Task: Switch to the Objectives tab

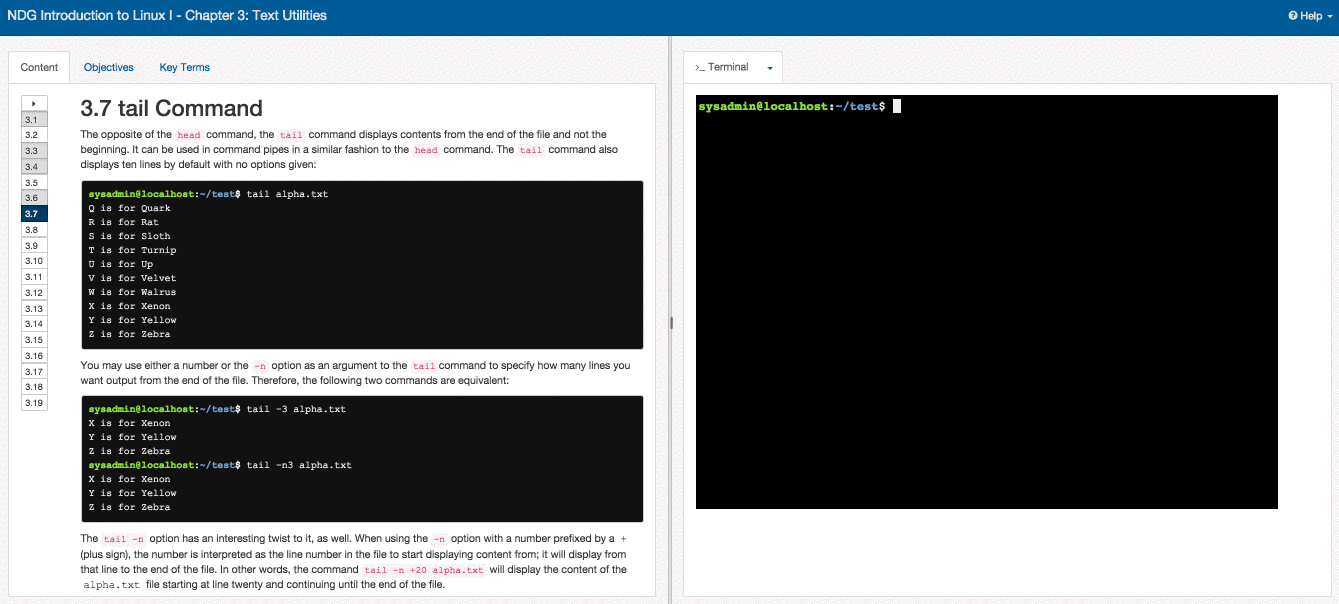Action: pos(109,68)
